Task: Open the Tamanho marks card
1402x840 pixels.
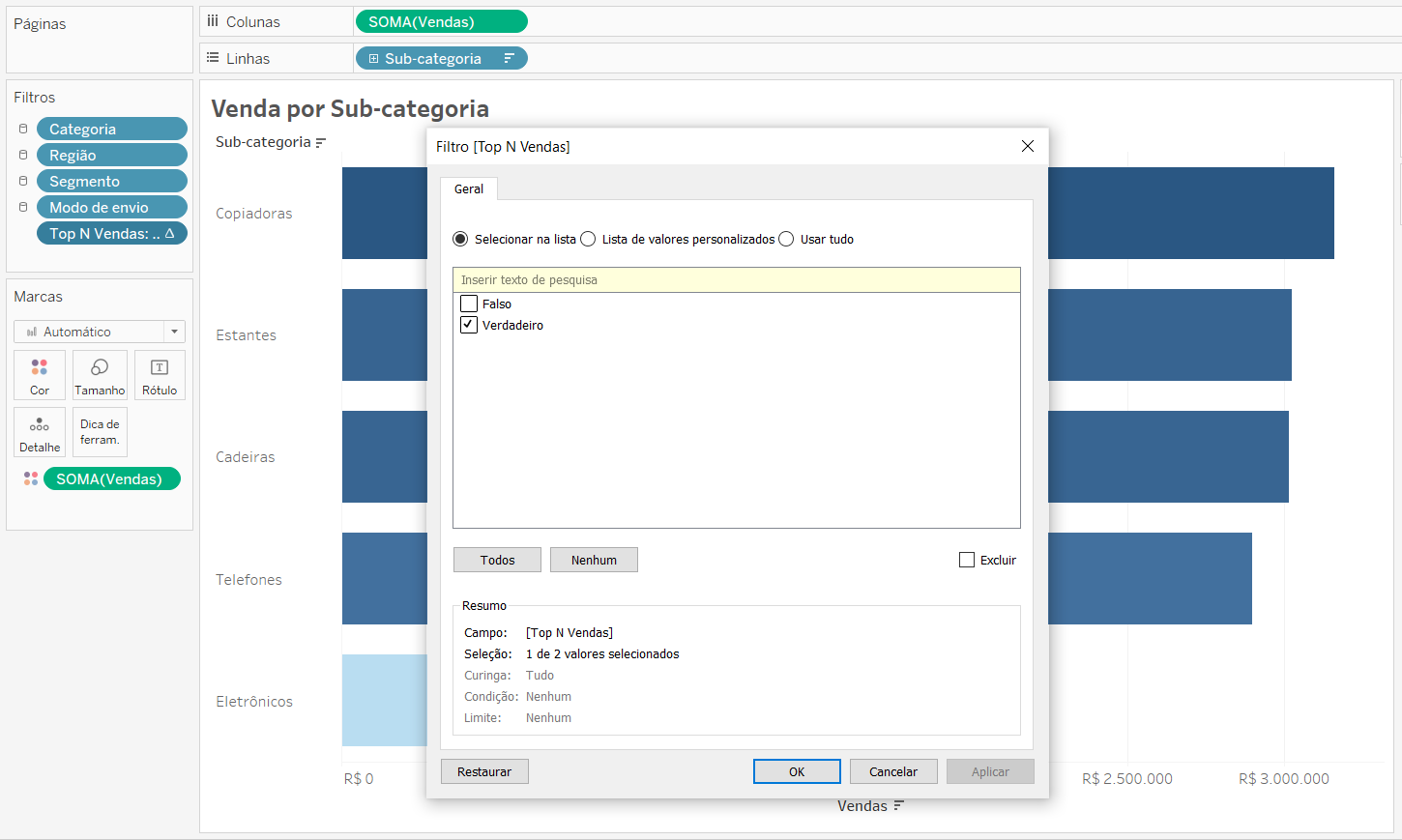Action: click(x=100, y=375)
